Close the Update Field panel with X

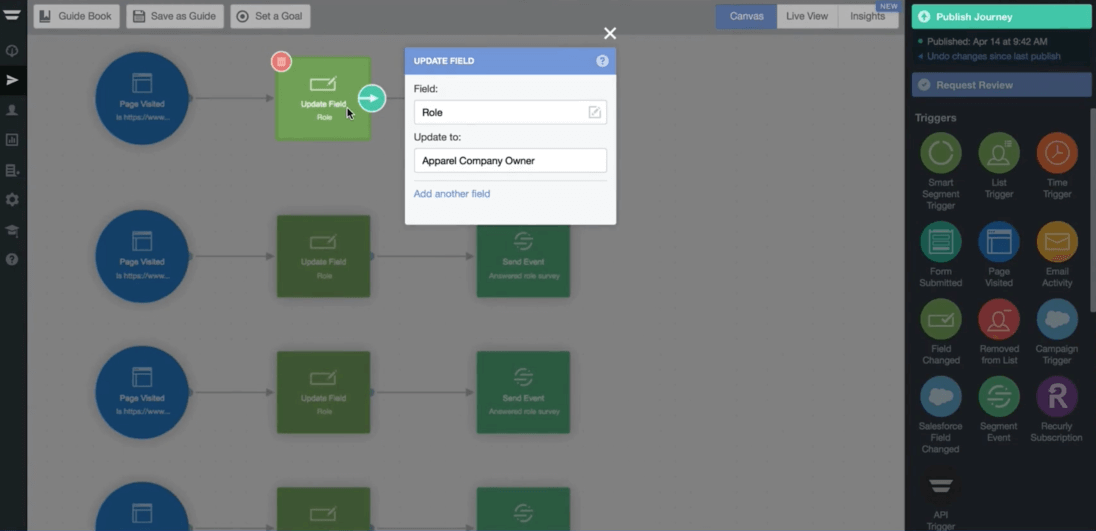click(x=610, y=34)
